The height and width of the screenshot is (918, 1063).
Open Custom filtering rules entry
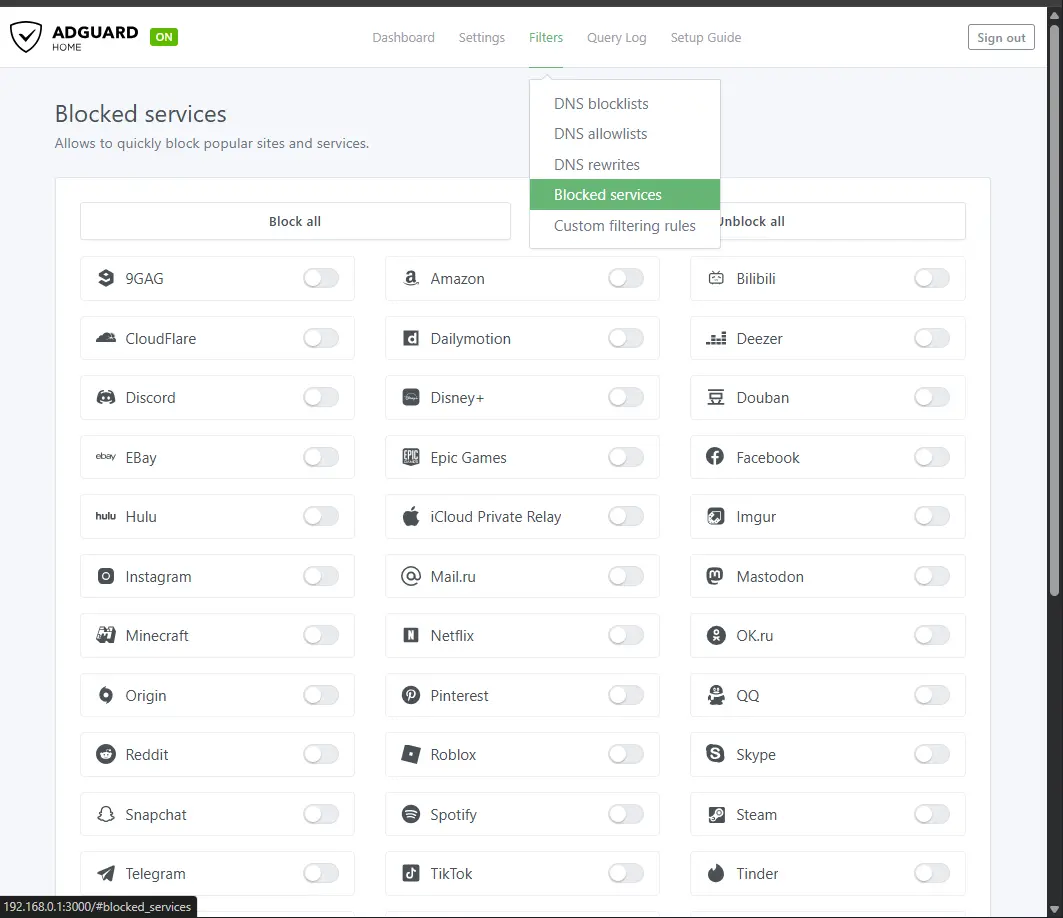point(624,226)
